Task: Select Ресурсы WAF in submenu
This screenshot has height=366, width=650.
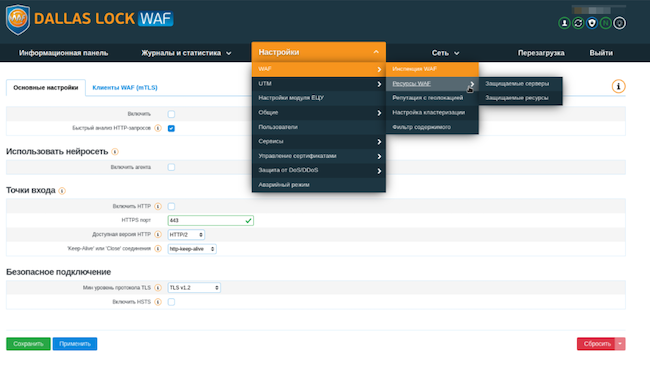Action: 432,84
